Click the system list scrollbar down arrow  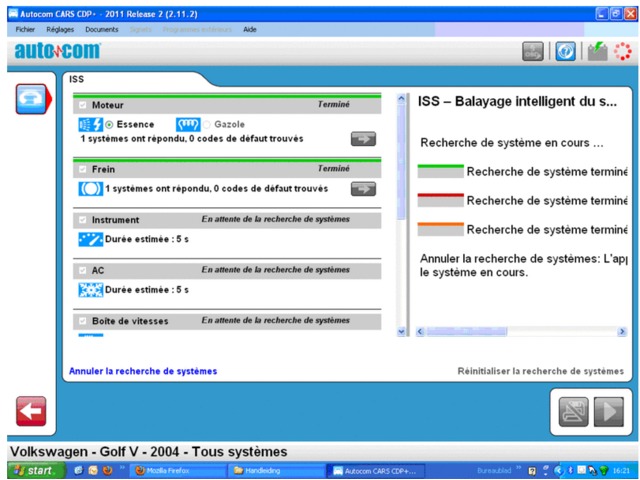(x=401, y=331)
